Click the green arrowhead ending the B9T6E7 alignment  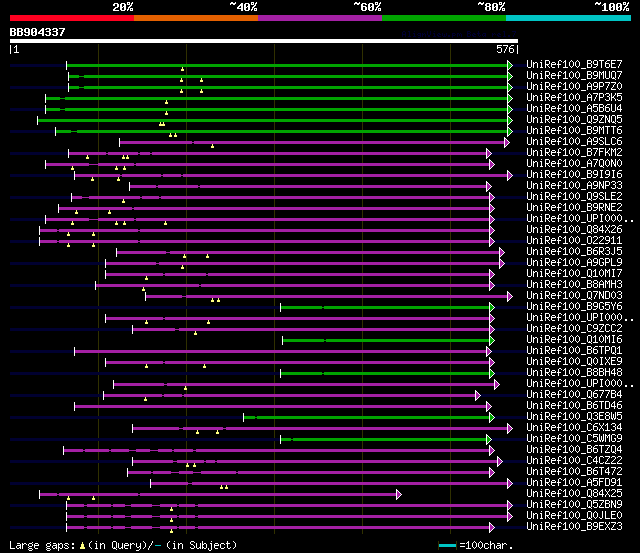[510, 65]
